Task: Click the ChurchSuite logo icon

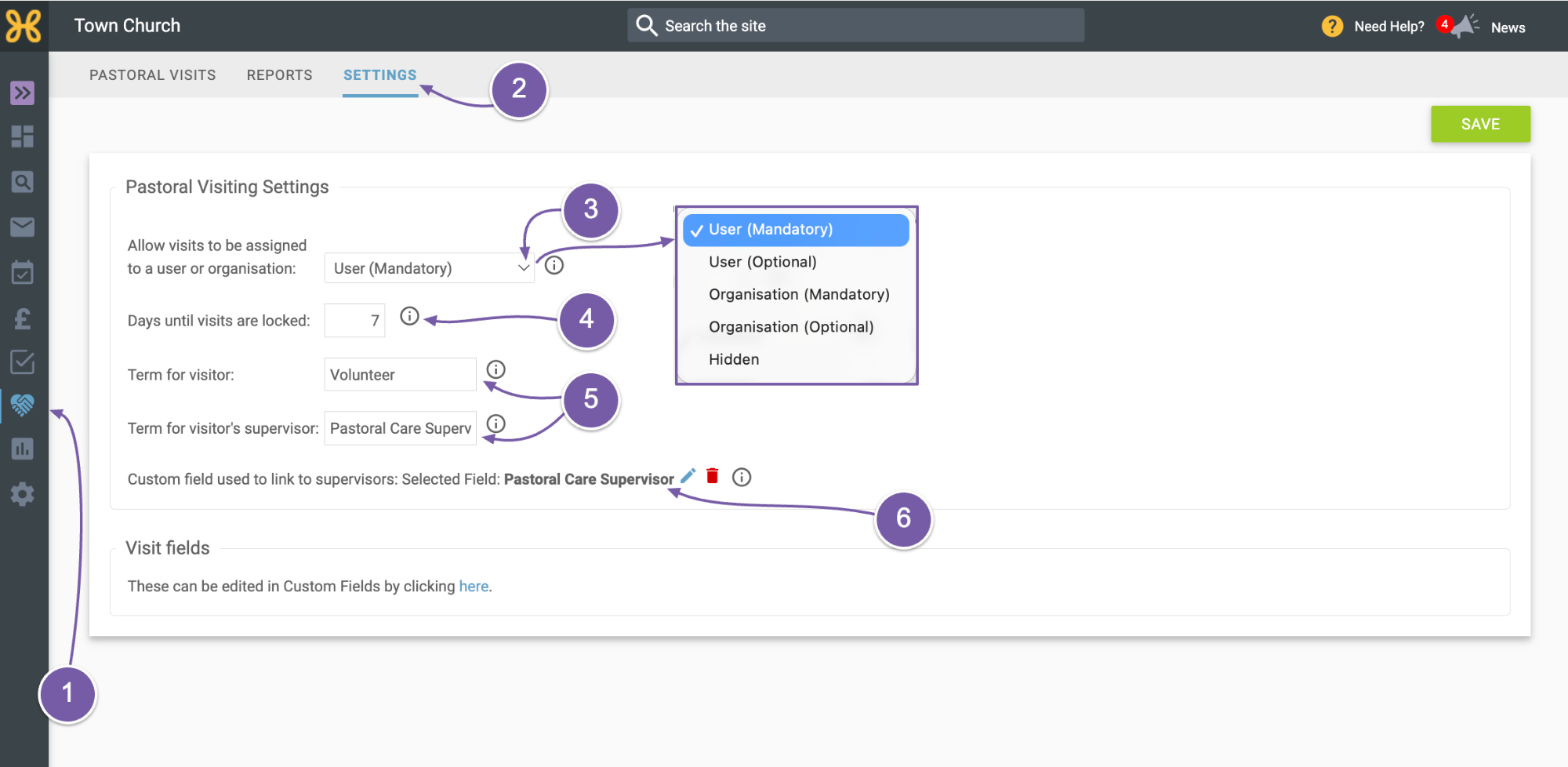Action: click(24, 26)
